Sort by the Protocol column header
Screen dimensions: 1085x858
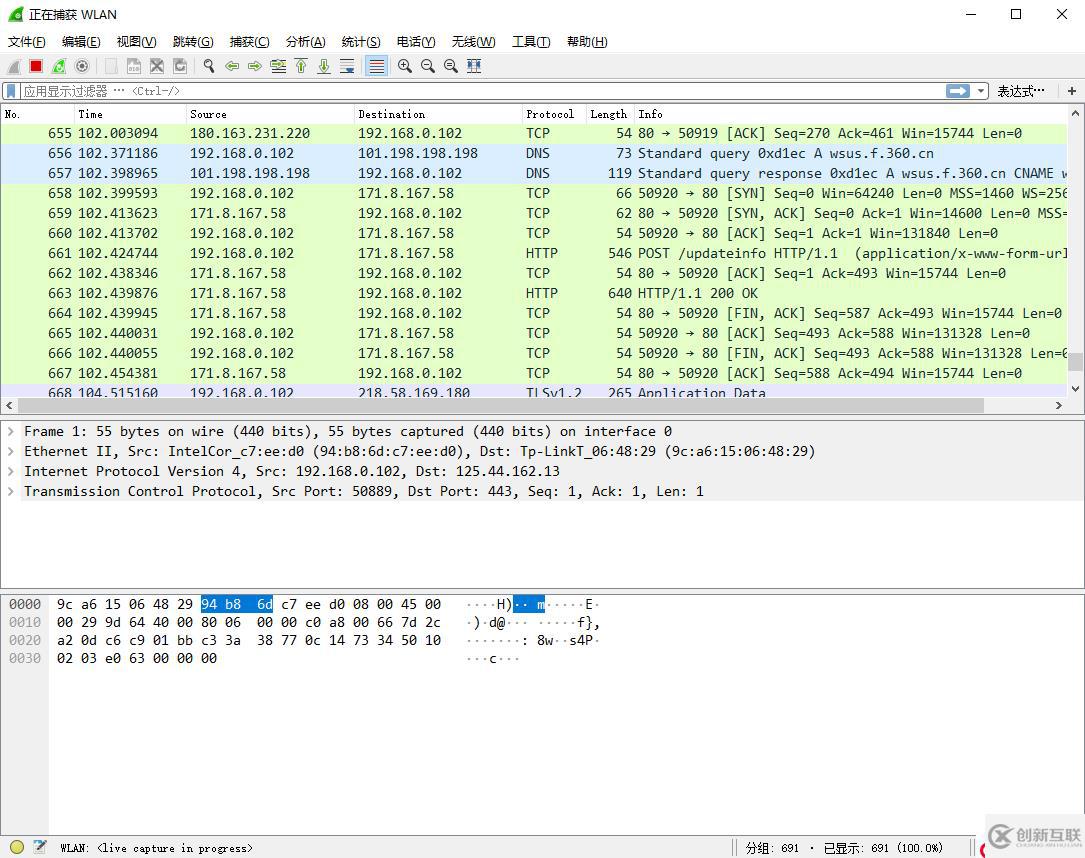click(x=554, y=114)
